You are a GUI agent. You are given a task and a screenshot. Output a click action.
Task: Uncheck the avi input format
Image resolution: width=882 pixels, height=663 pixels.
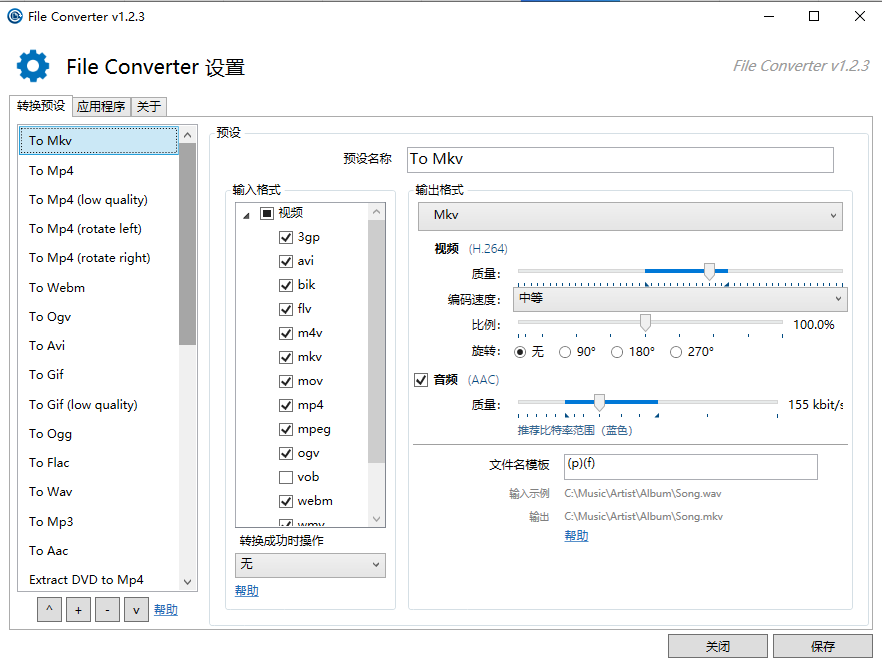coord(286,261)
